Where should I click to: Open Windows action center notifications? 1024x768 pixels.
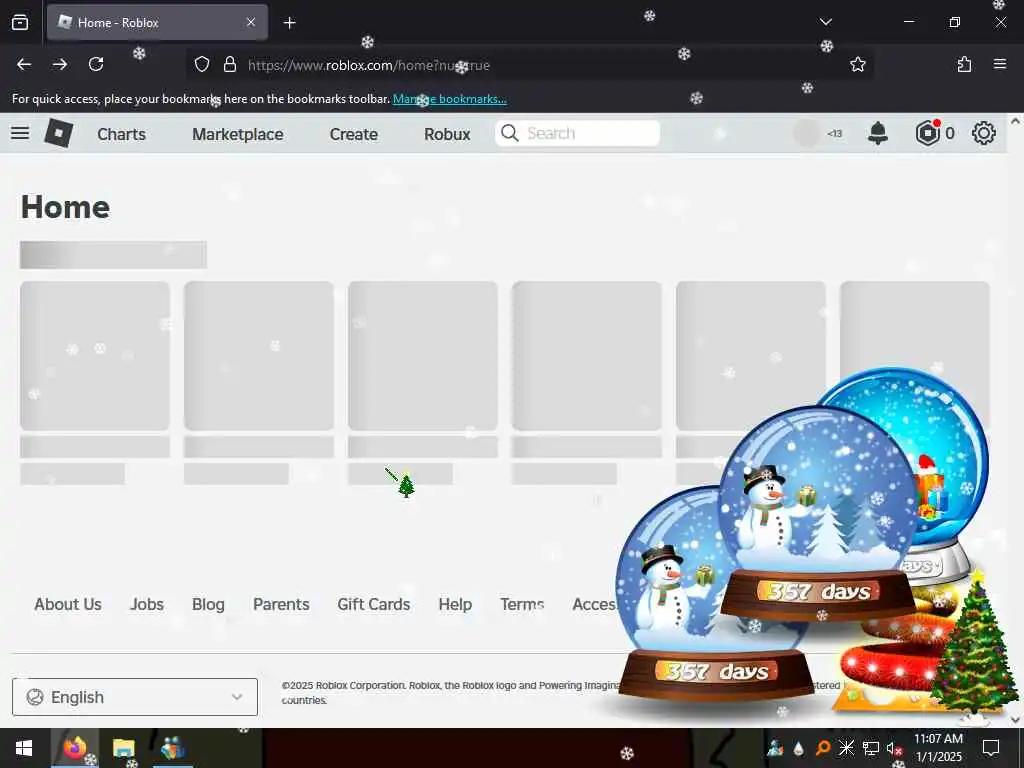[x=991, y=748]
